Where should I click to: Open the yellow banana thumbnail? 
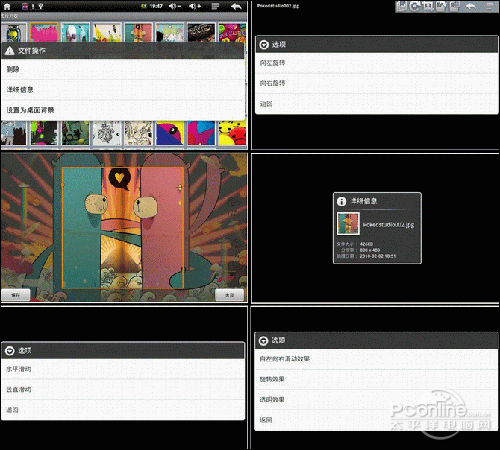pos(107,32)
